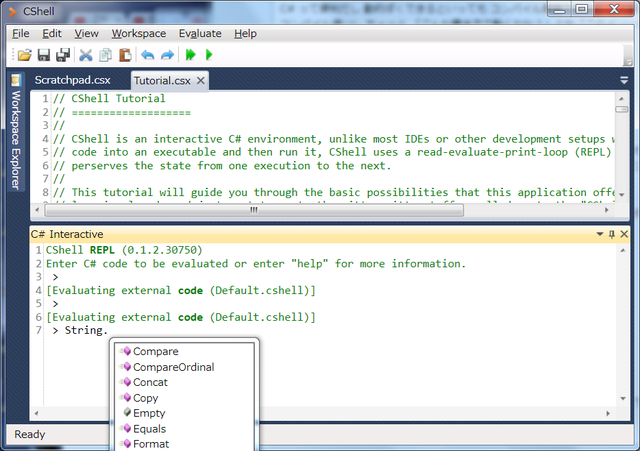Copy selection toolbar icon
Viewport: 640px width, 451px height.
[106, 55]
